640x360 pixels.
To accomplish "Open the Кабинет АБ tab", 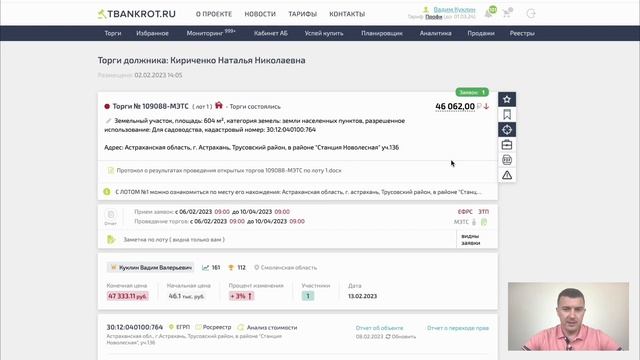I will click(271, 33).
